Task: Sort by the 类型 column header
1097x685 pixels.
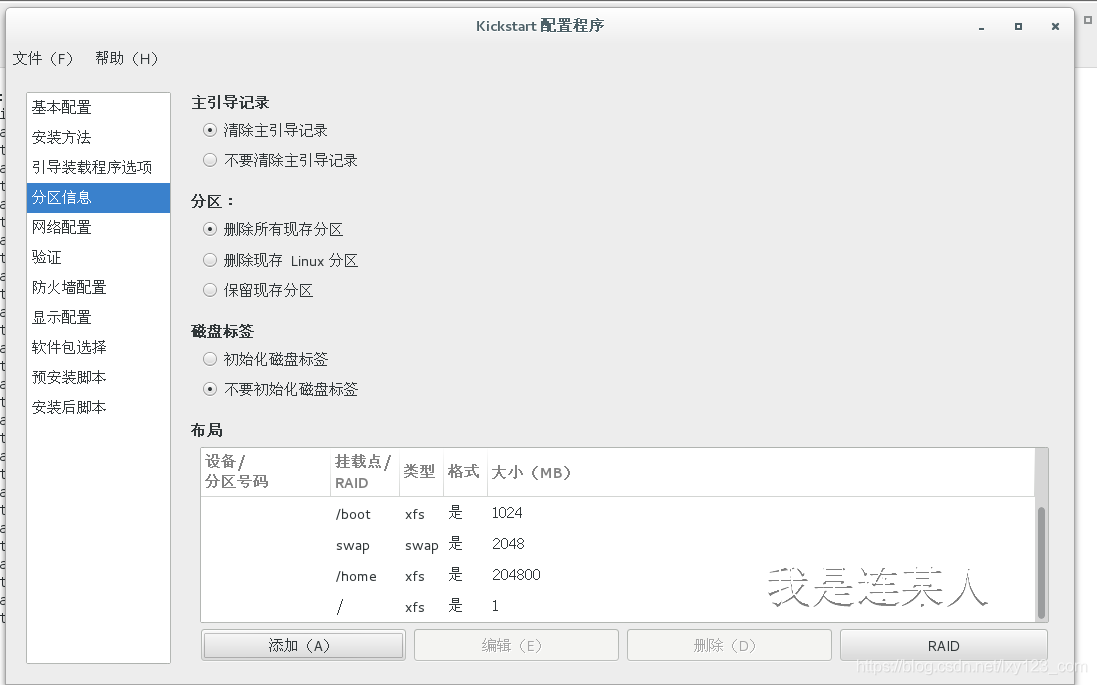Action: [x=420, y=472]
